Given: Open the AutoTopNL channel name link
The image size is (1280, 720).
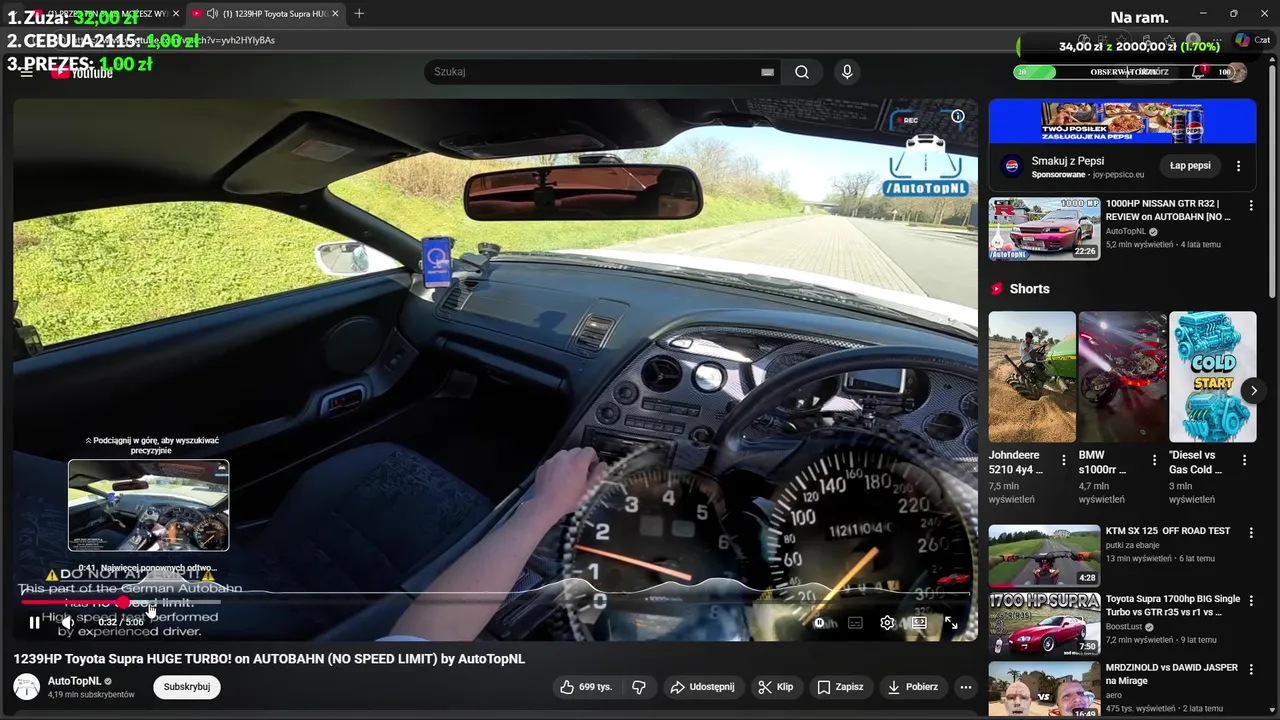Looking at the screenshot, I should (x=75, y=681).
